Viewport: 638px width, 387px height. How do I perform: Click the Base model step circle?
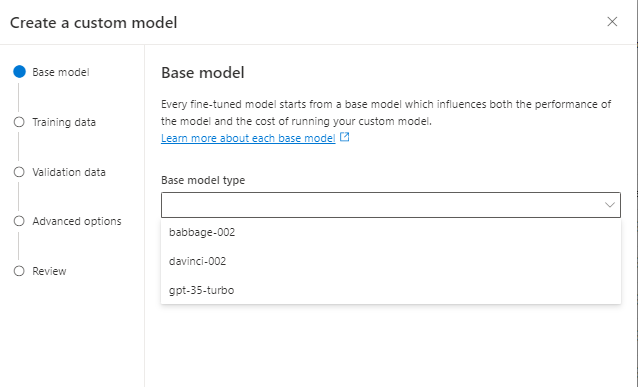pos(19,72)
